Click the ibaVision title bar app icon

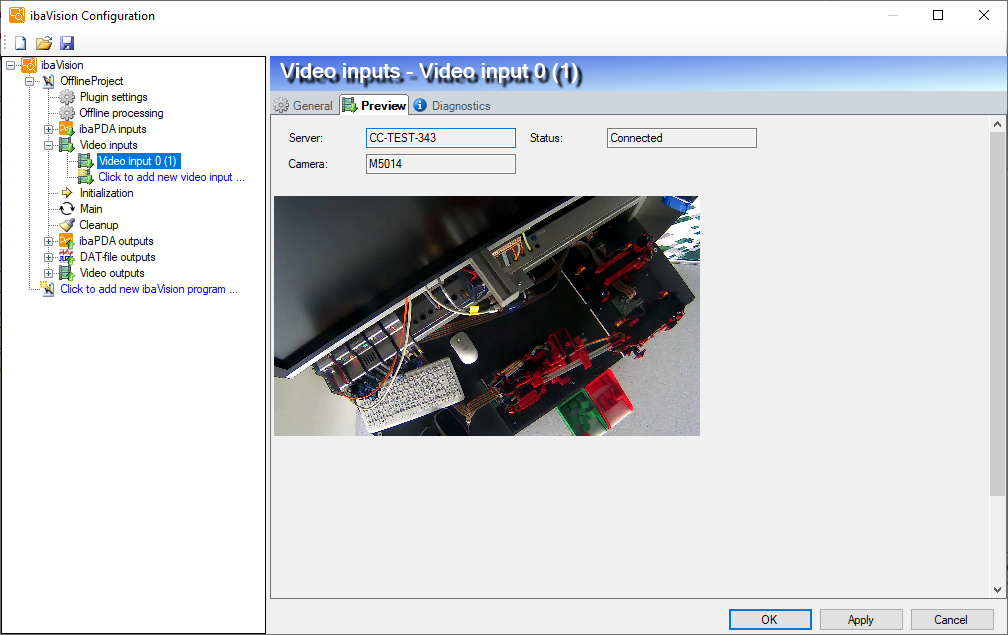coord(17,15)
